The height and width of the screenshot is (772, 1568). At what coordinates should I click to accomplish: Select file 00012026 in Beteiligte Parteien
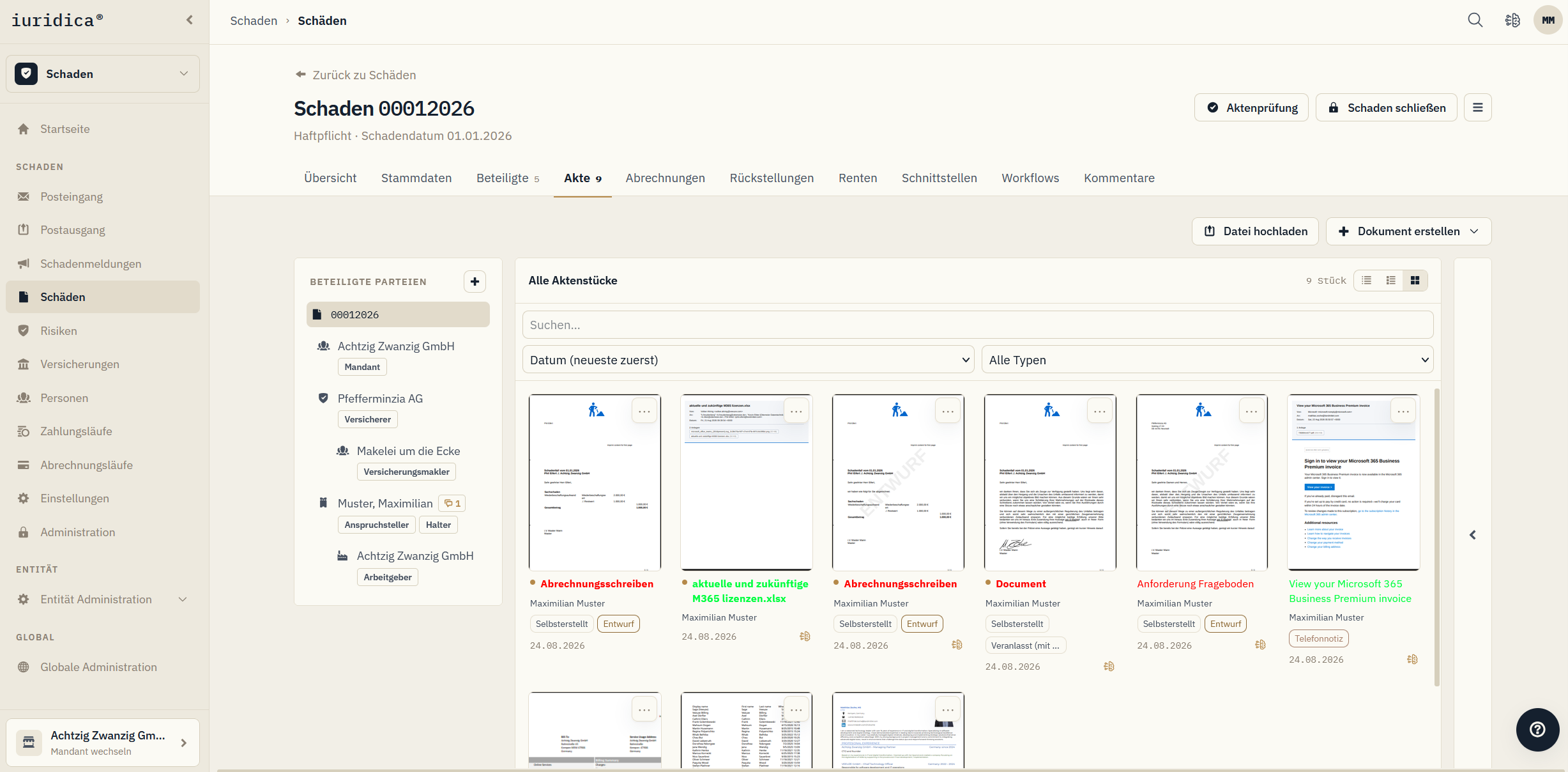tap(398, 314)
